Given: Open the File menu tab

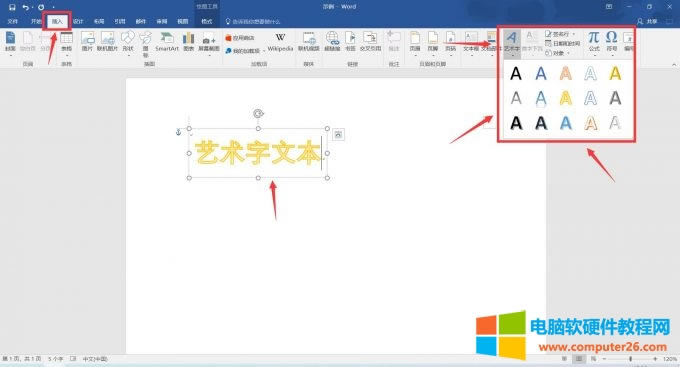Looking at the screenshot, I should pos(13,21).
